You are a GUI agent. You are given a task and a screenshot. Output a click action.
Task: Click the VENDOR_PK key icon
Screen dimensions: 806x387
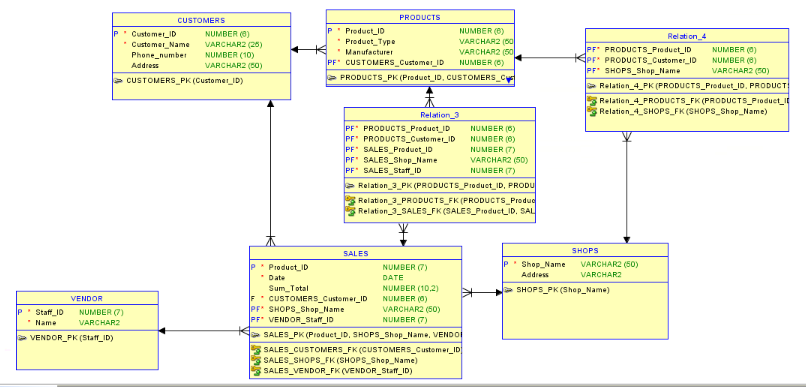(23, 338)
